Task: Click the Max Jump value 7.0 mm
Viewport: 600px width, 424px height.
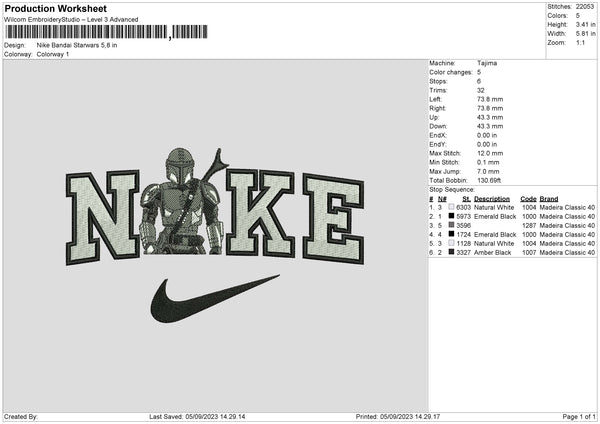Action: [488, 172]
